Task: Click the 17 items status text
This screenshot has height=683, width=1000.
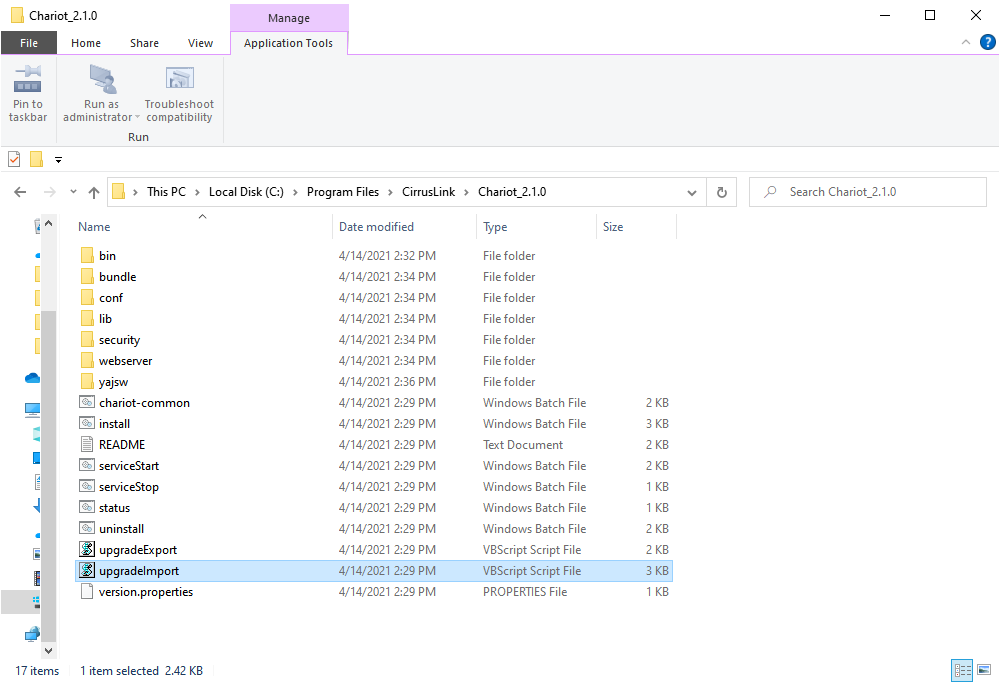Action: tap(37, 671)
